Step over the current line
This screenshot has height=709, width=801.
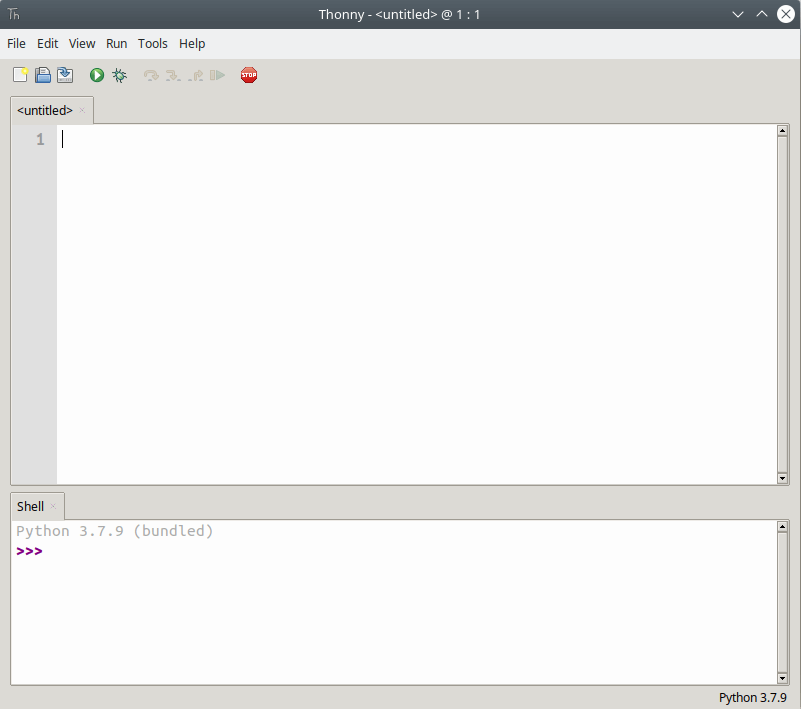click(x=150, y=74)
